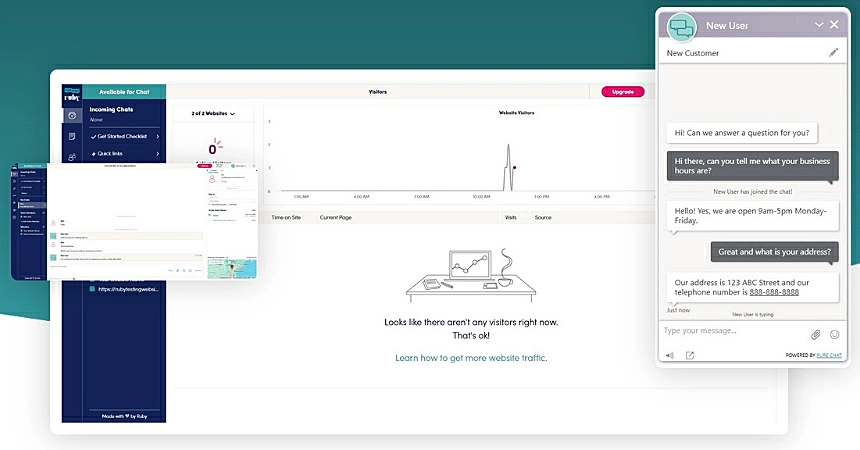
Task: Sort by the Source column
Action: click(543, 217)
